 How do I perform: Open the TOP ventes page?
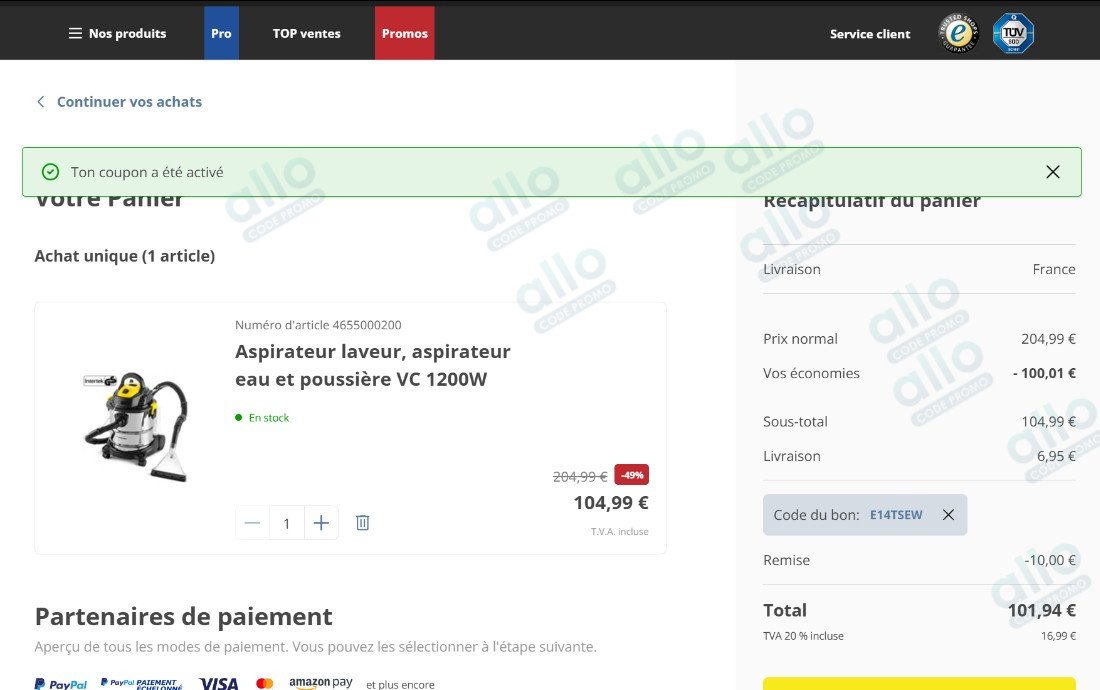pos(307,33)
